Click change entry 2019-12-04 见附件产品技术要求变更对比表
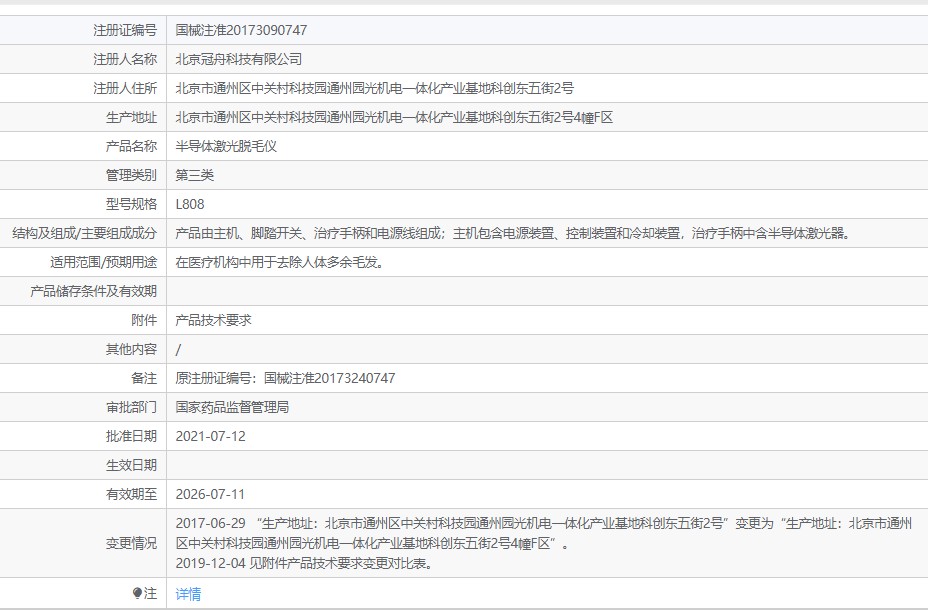Viewport: 928px width, 613px height. (x=305, y=563)
